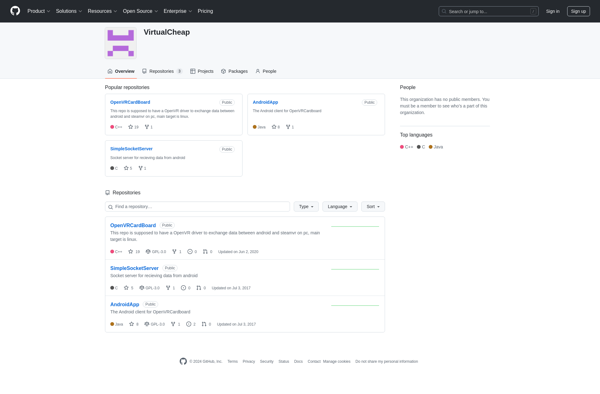Viewport: 600px width, 394px height.
Task: Open the VirtualCheap organization avatar
Action: [121, 43]
